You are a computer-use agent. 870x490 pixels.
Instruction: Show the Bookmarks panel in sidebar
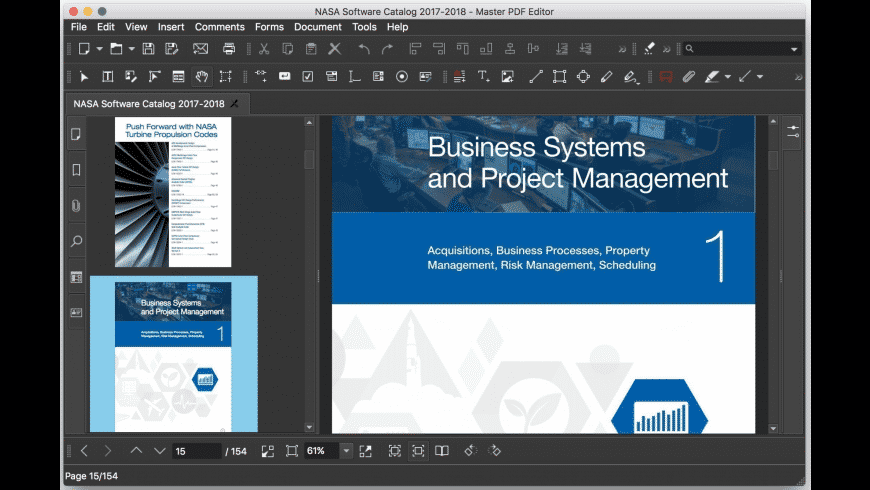click(x=77, y=170)
